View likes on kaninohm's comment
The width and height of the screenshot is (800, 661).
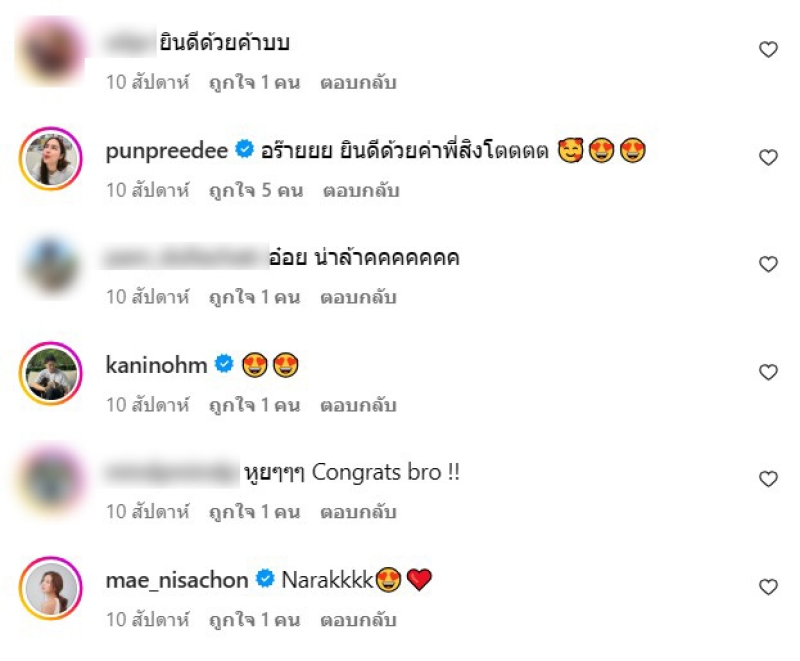[255, 405]
